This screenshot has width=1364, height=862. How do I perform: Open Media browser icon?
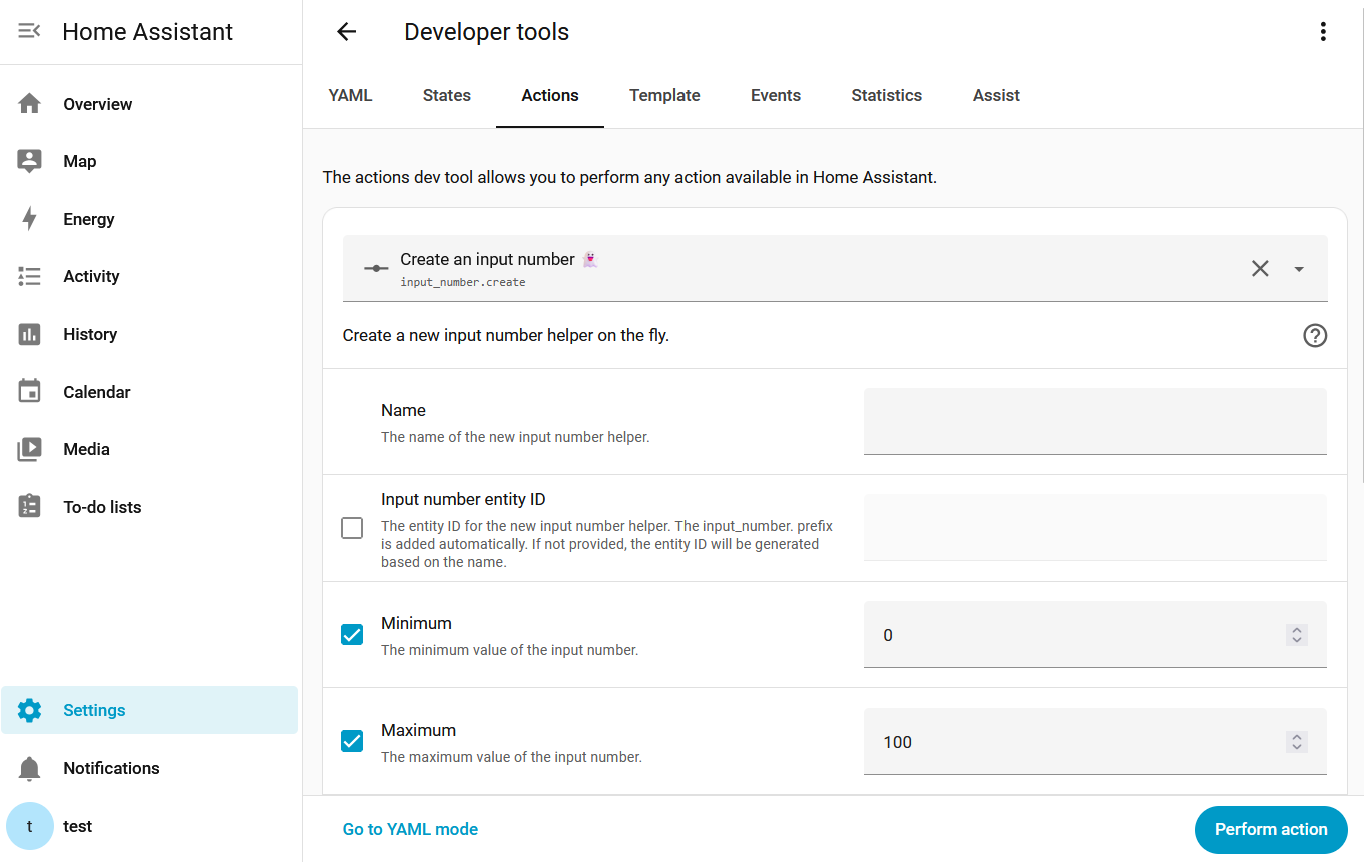[x=29, y=449]
